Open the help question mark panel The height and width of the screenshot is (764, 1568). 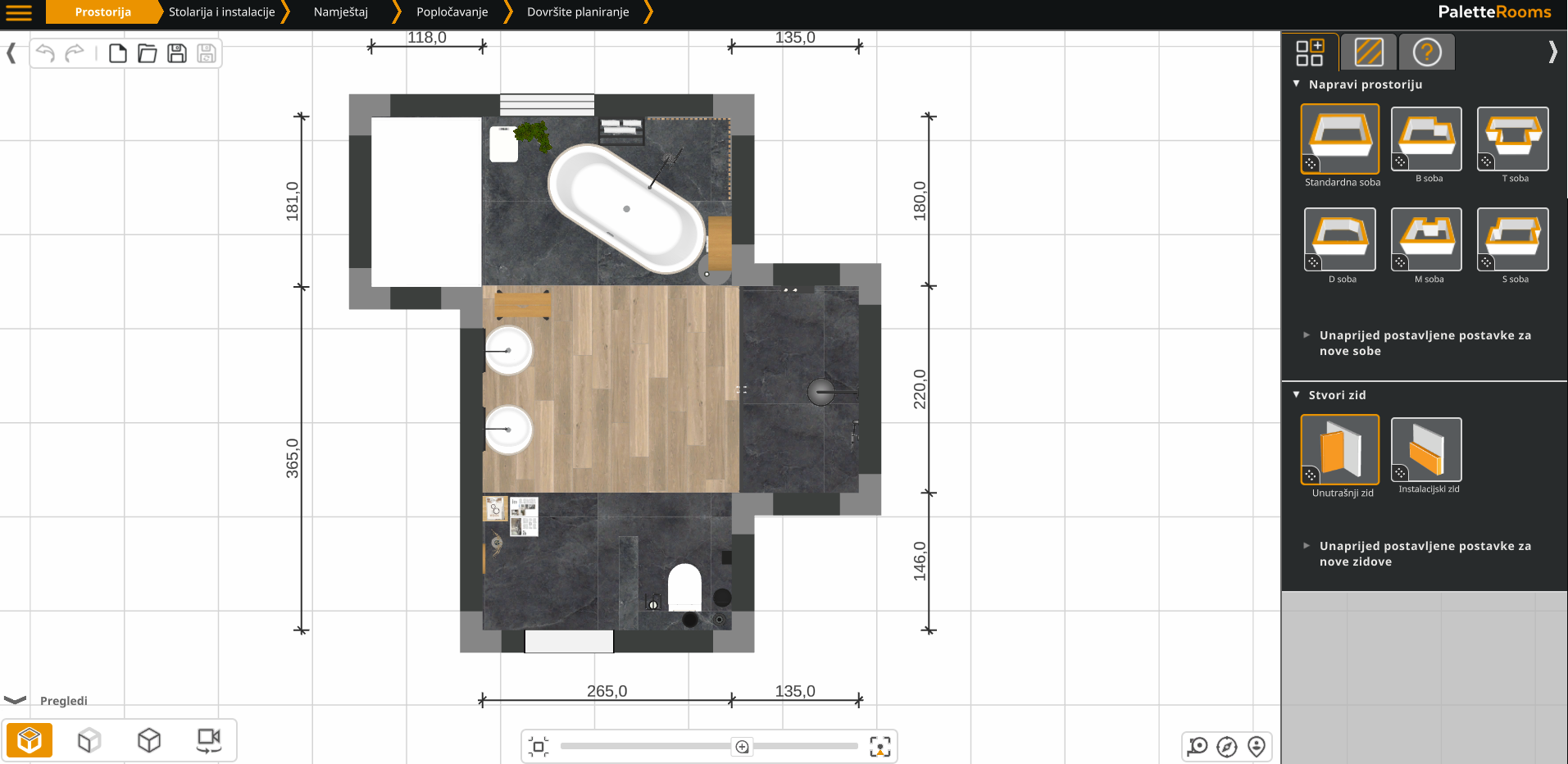[1426, 52]
